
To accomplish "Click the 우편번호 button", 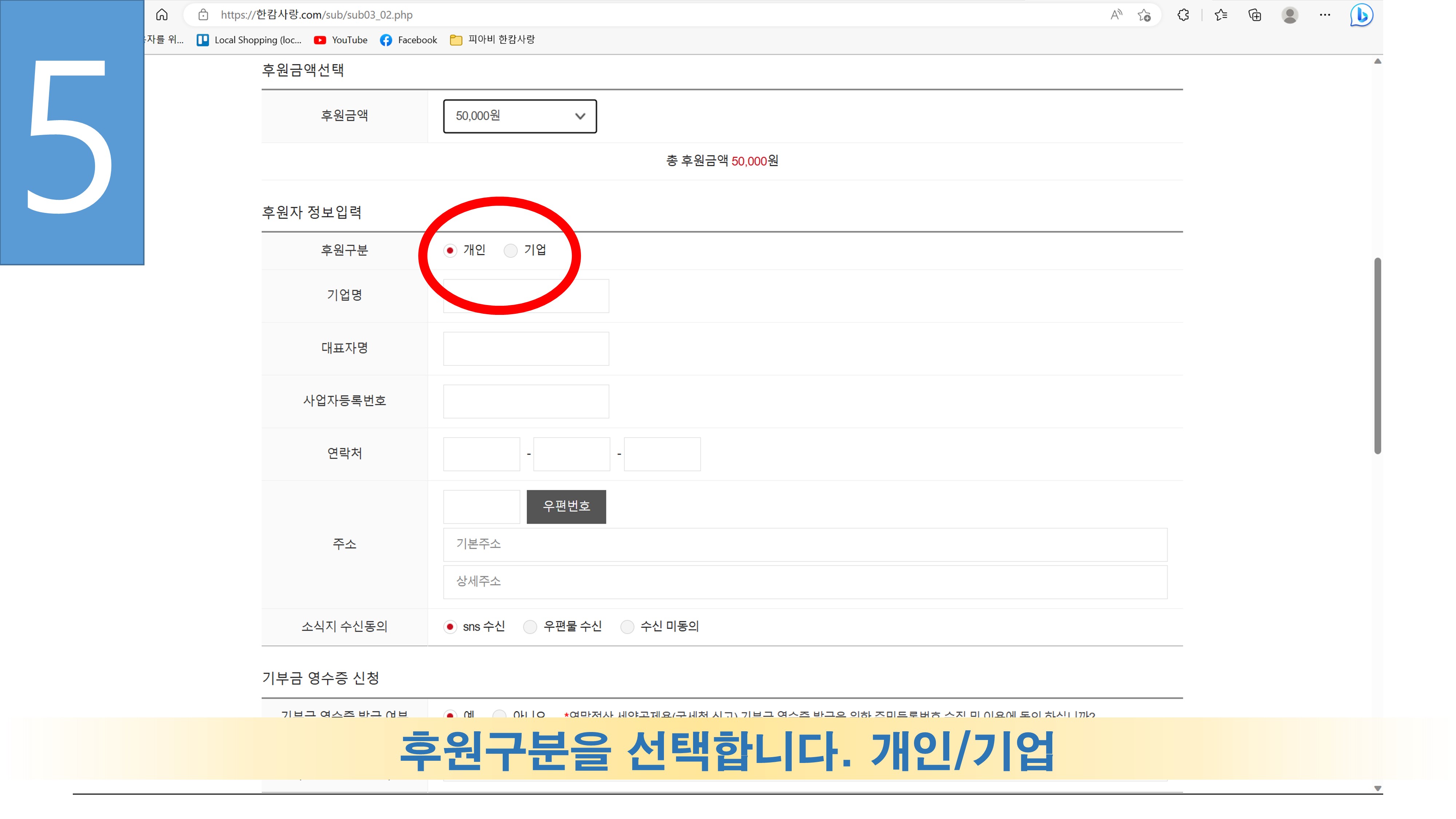I will click(x=566, y=506).
